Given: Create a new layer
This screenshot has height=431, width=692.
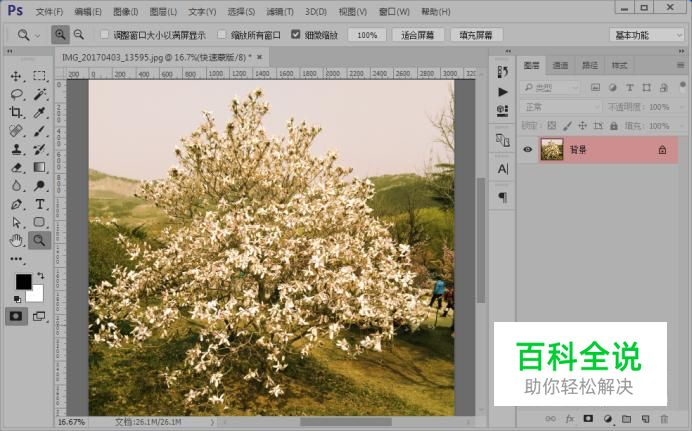Looking at the screenshot, I should pos(645,419).
